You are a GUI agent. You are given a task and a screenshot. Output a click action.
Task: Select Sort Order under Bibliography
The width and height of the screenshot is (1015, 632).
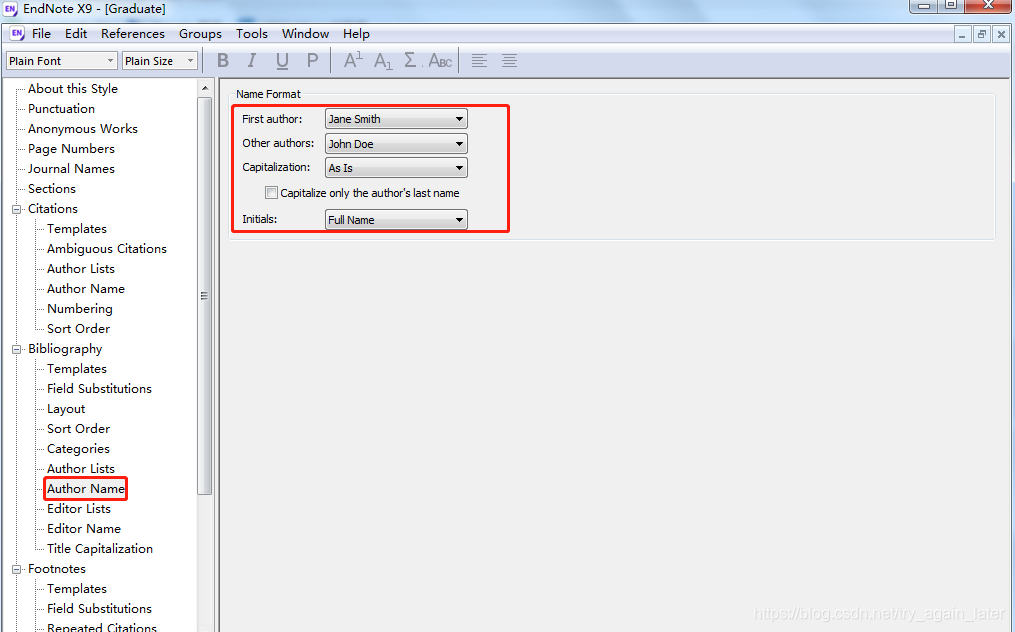tap(78, 429)
